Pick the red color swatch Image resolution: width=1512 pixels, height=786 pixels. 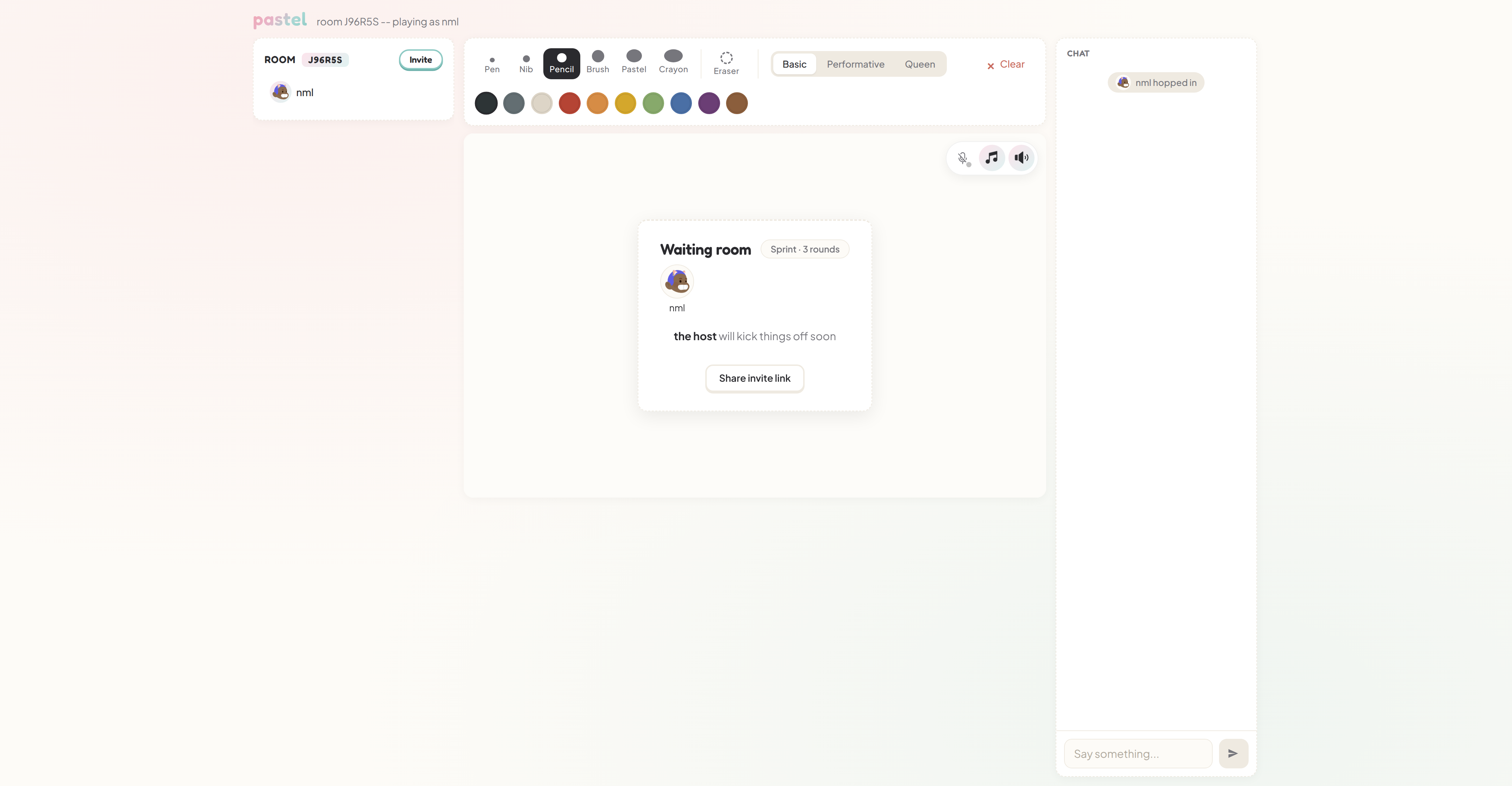[569, 103]
